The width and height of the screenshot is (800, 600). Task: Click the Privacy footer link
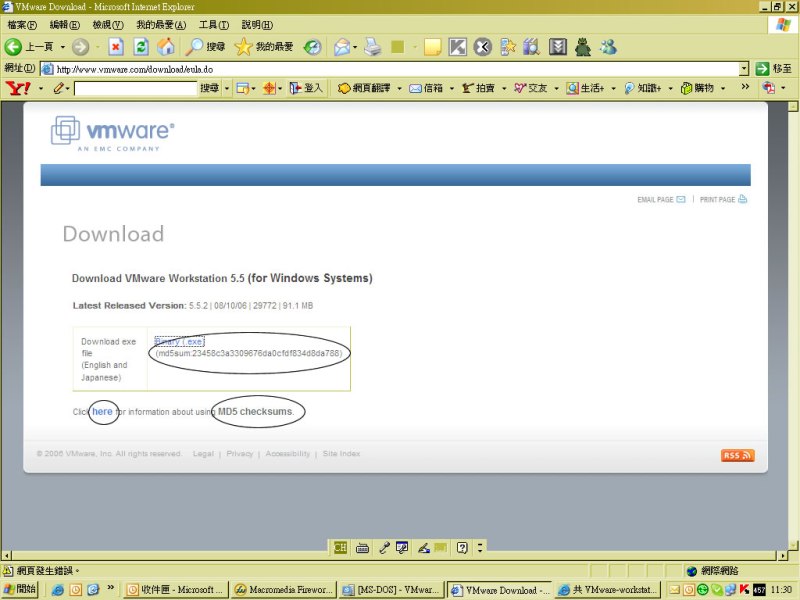pos(239,454)
